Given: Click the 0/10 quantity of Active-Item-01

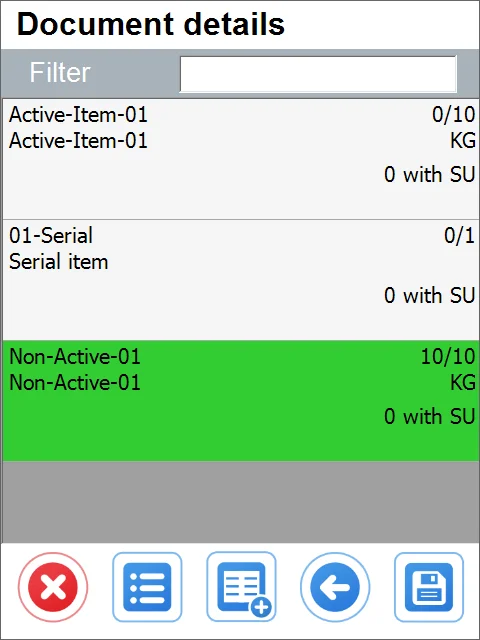Looking at the screenshot, I should pyautogui.click(x=453, y=115).
